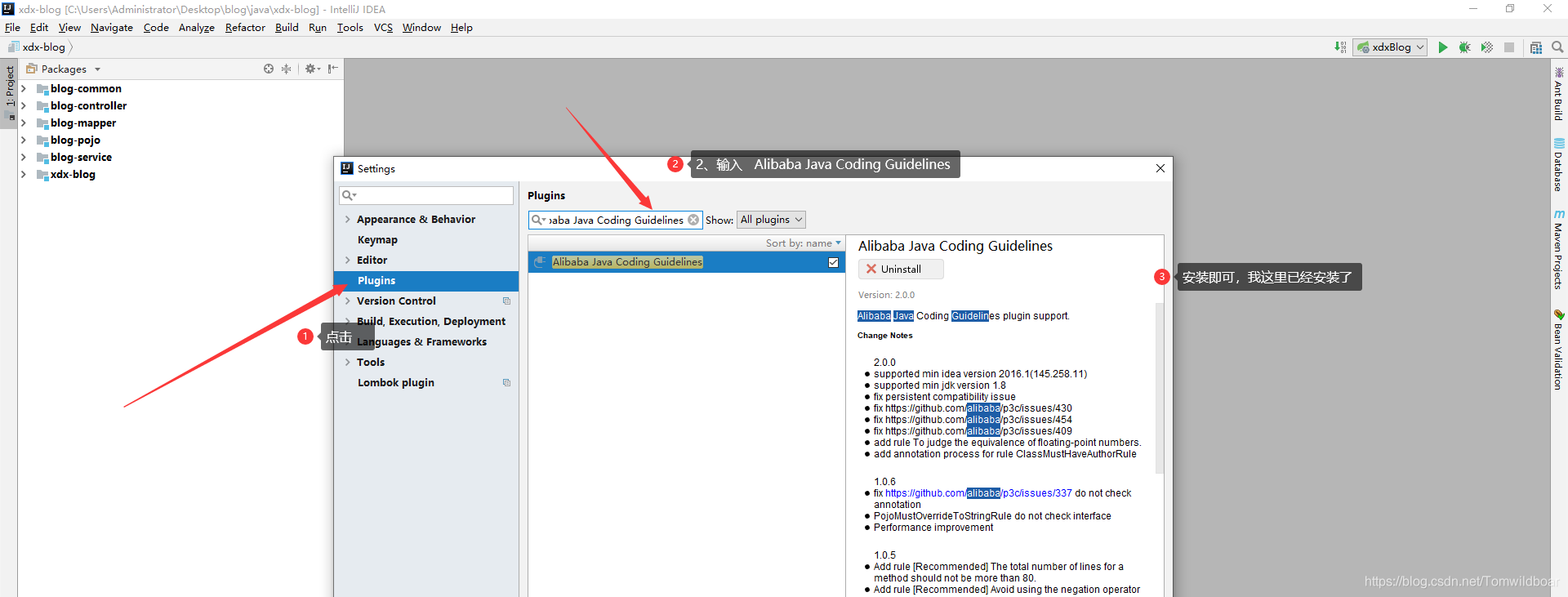The width and height of the screenshot is (1568, 597).
Task: Select Plugins in settings list
Action: point(426,281)
